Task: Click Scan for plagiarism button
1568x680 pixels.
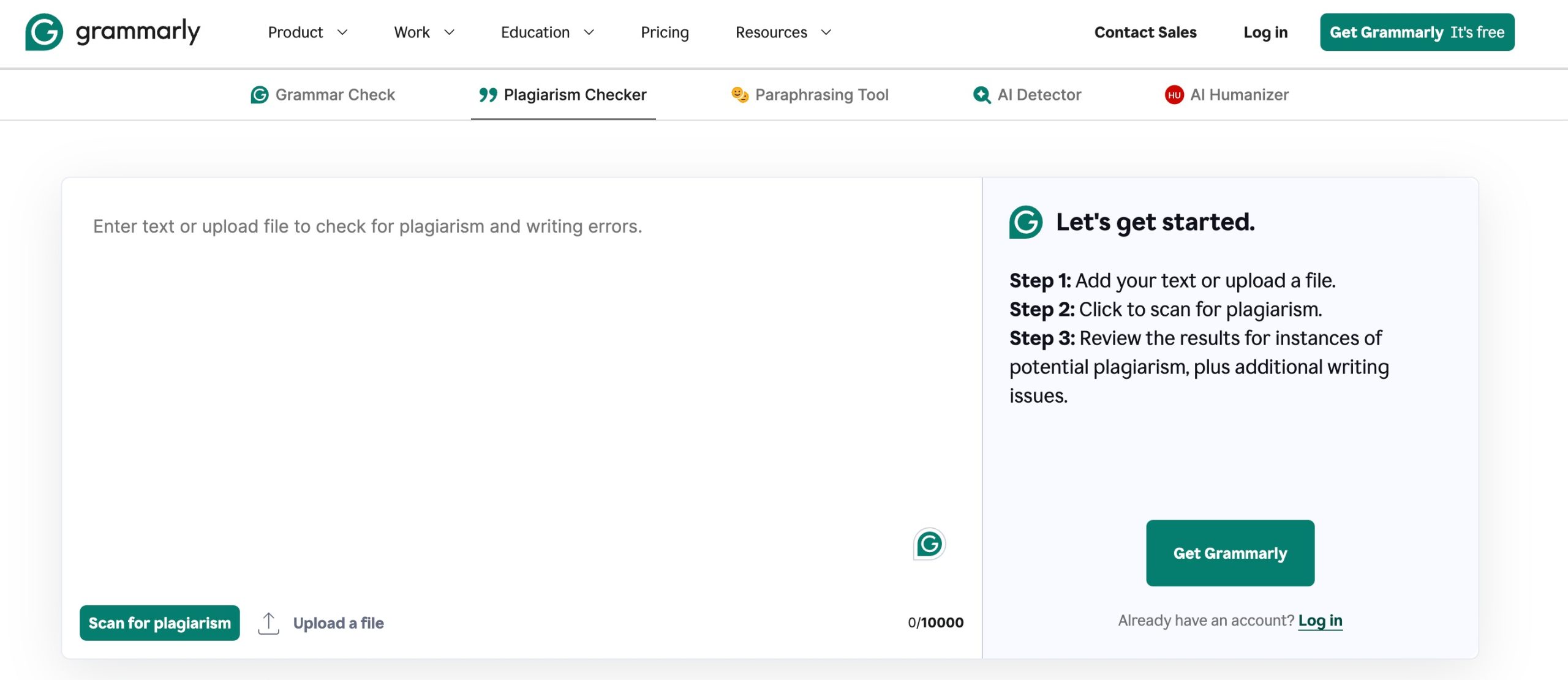Action: click(x=160, y=623)
